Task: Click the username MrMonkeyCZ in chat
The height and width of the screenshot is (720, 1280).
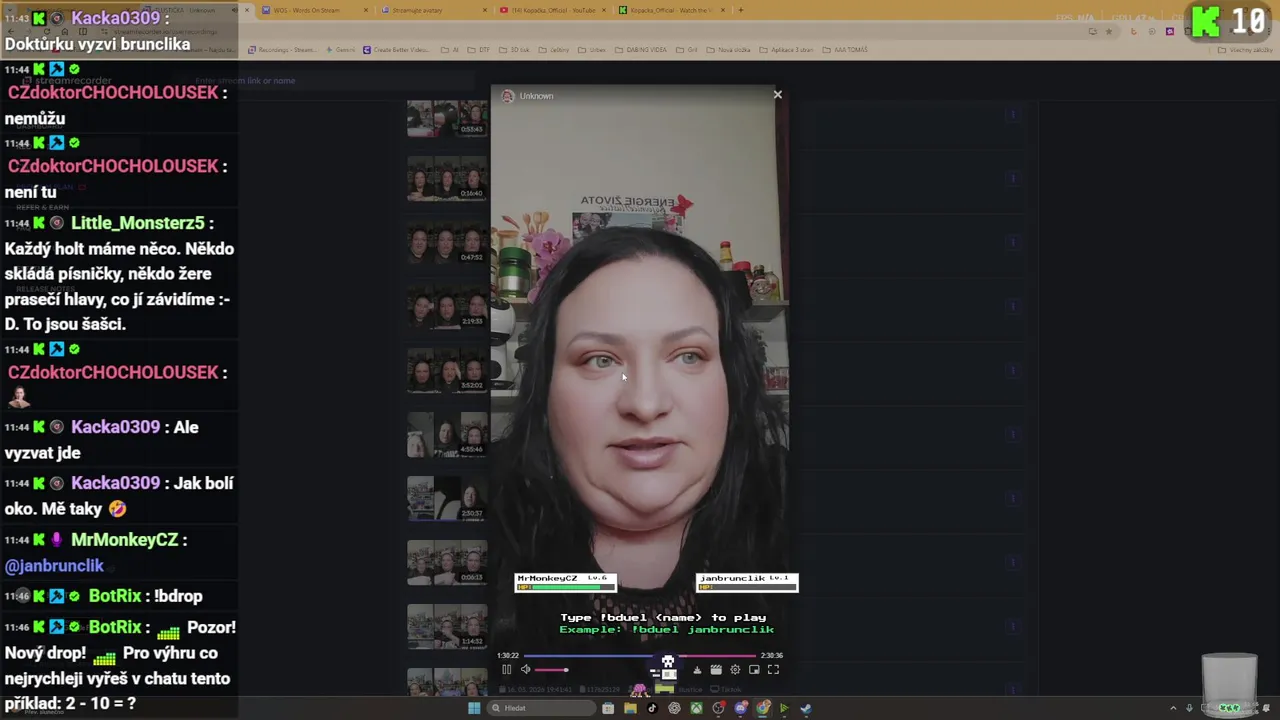Action: [125, 539]
